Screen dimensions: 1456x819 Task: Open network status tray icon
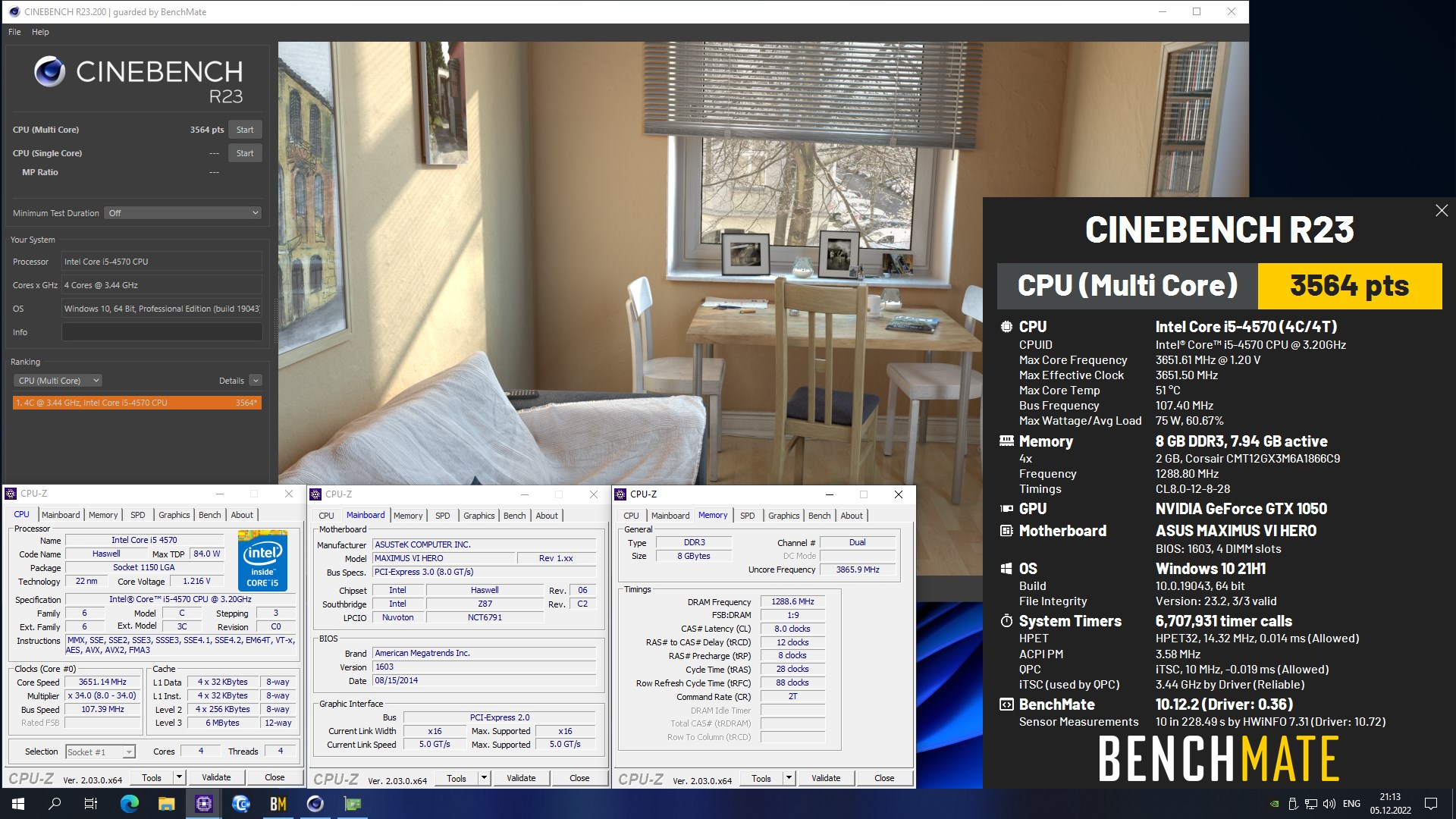pos(1311,804)
